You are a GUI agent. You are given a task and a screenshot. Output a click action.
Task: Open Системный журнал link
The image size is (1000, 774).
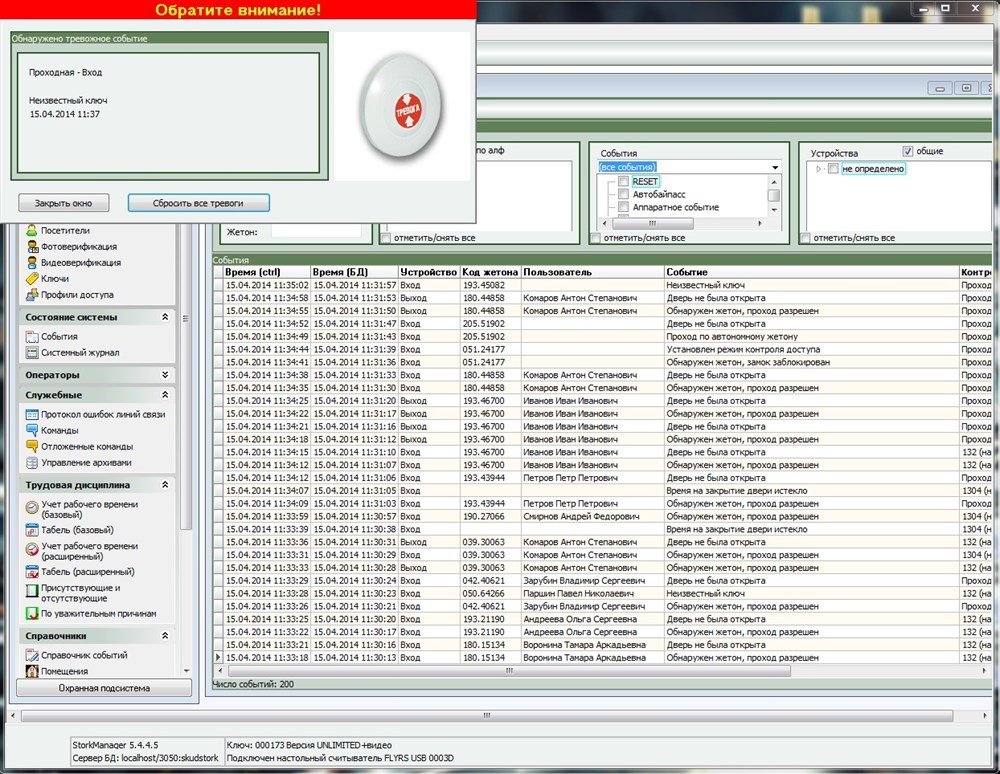click(80, 353)
